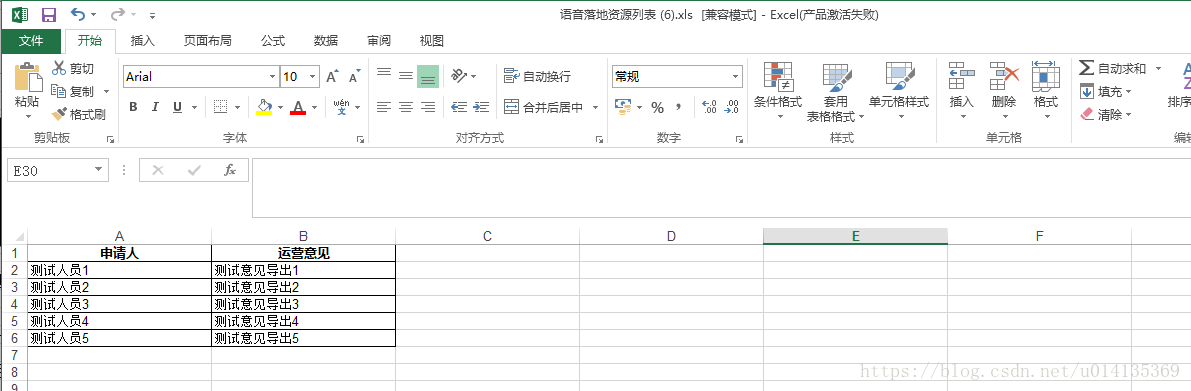Viewport: 1191px width, 391px height.
Task: Apply the red font color
Action: [x=298, y=107]
